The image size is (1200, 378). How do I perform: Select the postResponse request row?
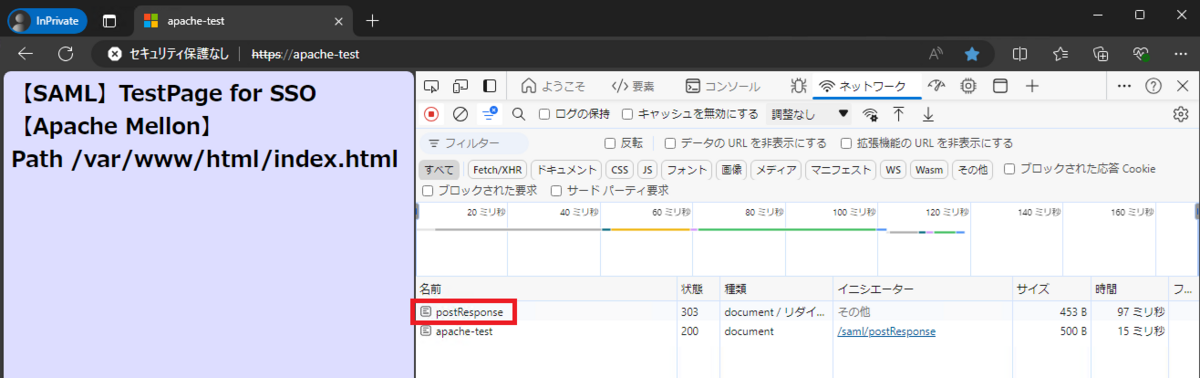(807, 312)
